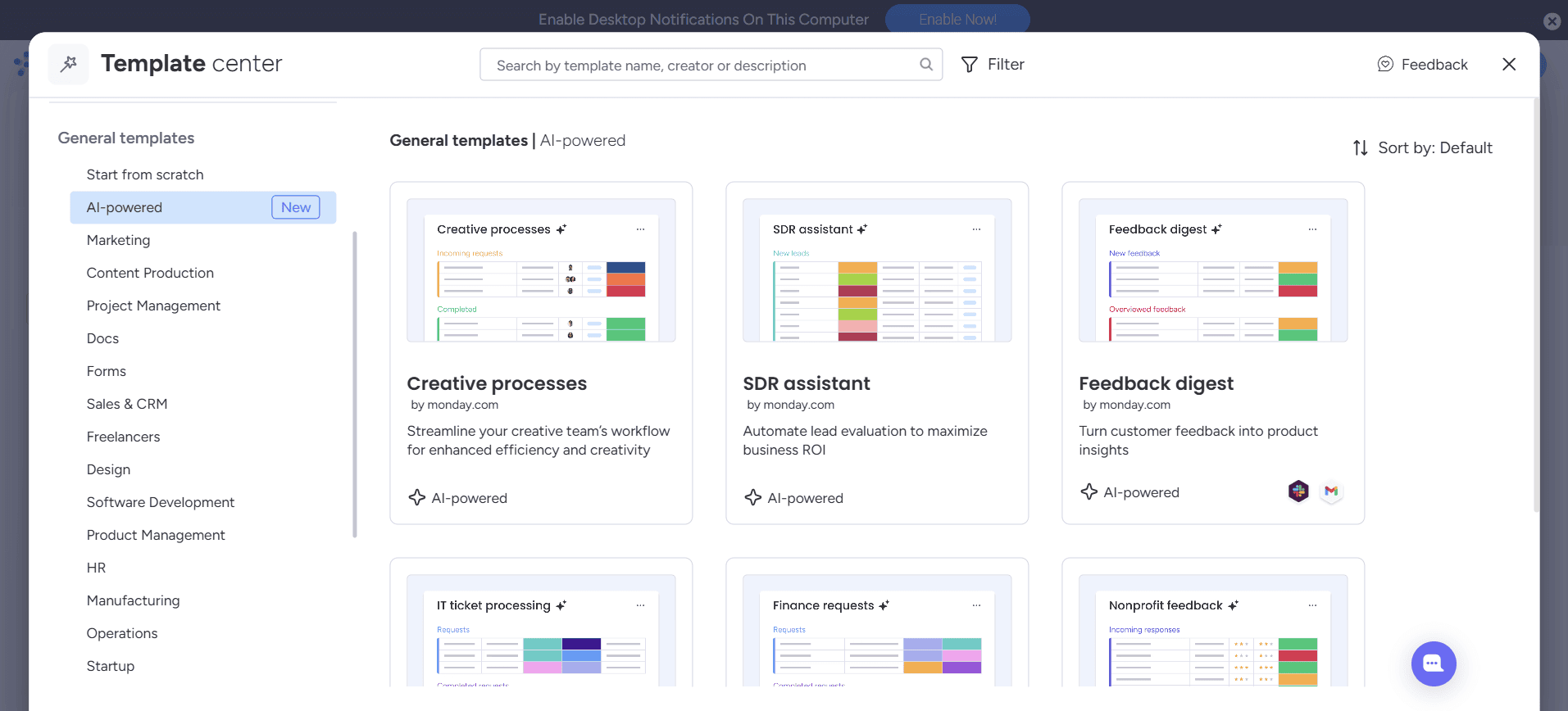Click the Feedback digest card title
Image resolution: width=1568 pixels, height=711 pixels.
point(1156,383)
